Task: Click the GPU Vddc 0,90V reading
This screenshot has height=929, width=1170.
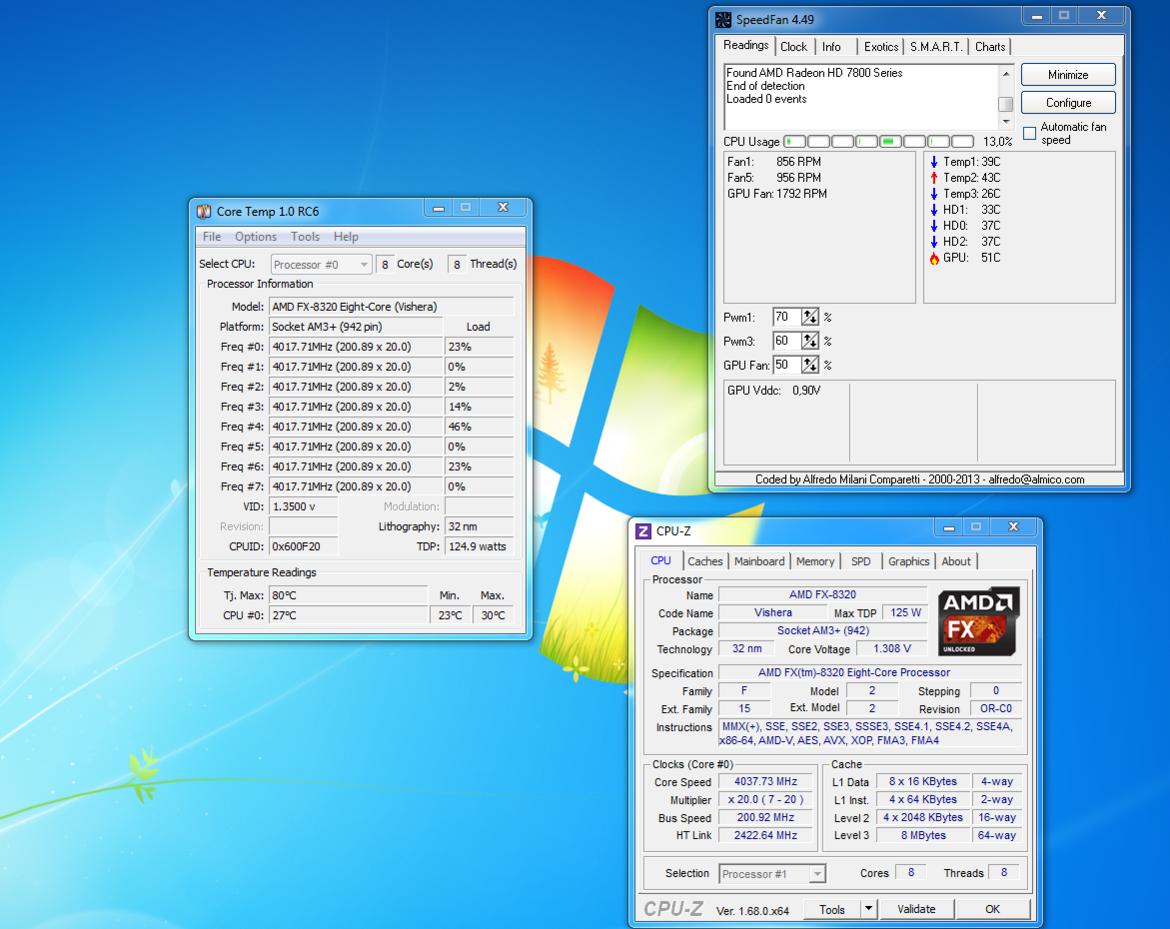Action: (774, 390)
